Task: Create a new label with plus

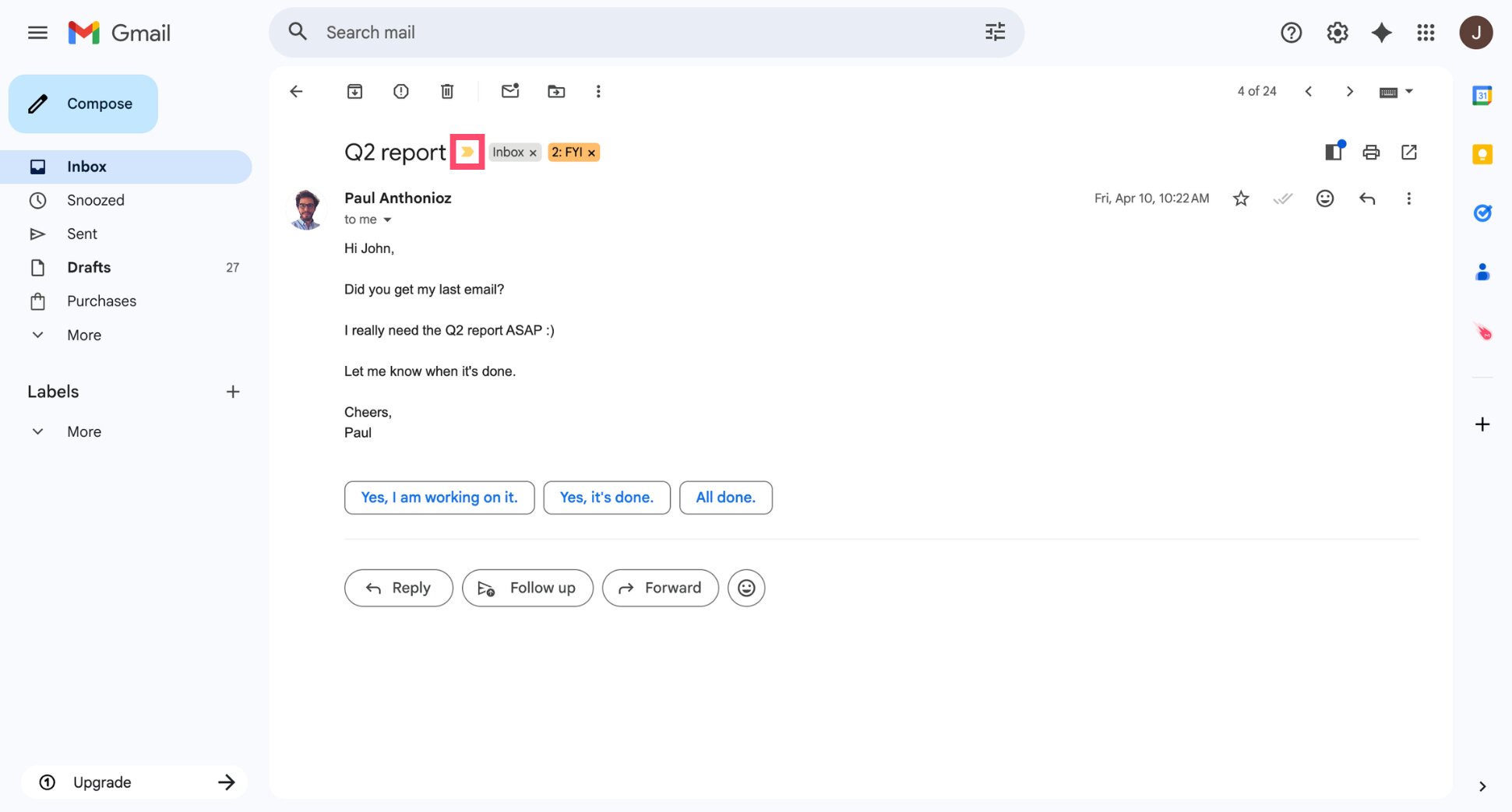Action: (233, 392)
